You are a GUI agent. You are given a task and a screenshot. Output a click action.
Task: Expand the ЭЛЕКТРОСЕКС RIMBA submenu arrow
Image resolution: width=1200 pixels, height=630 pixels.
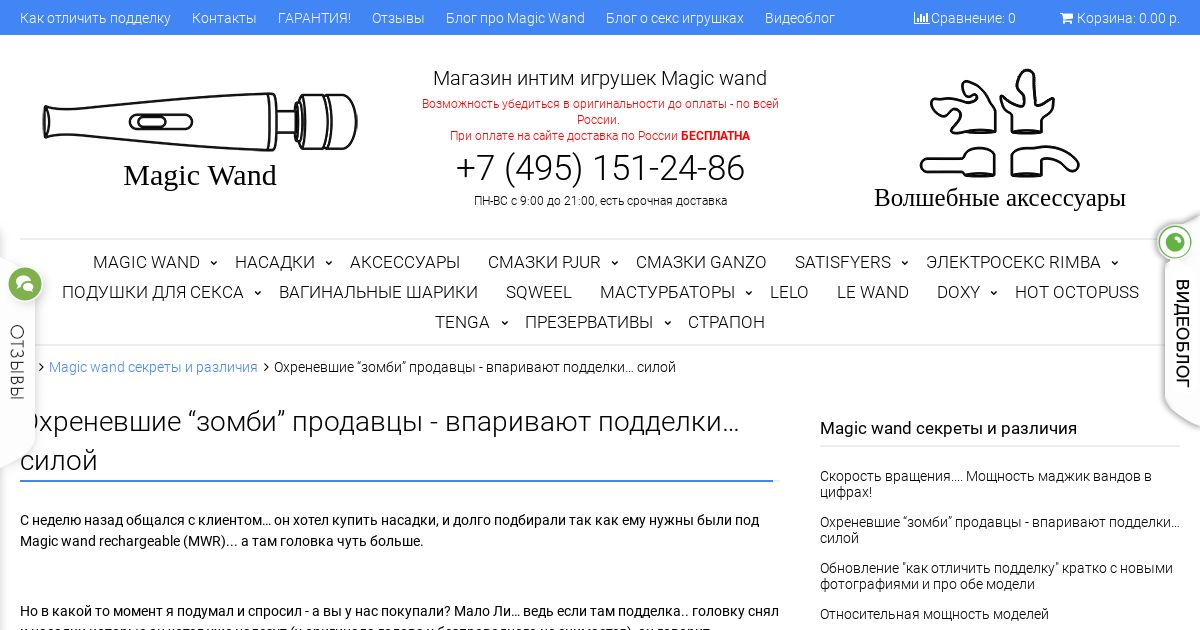point(1114,263)
